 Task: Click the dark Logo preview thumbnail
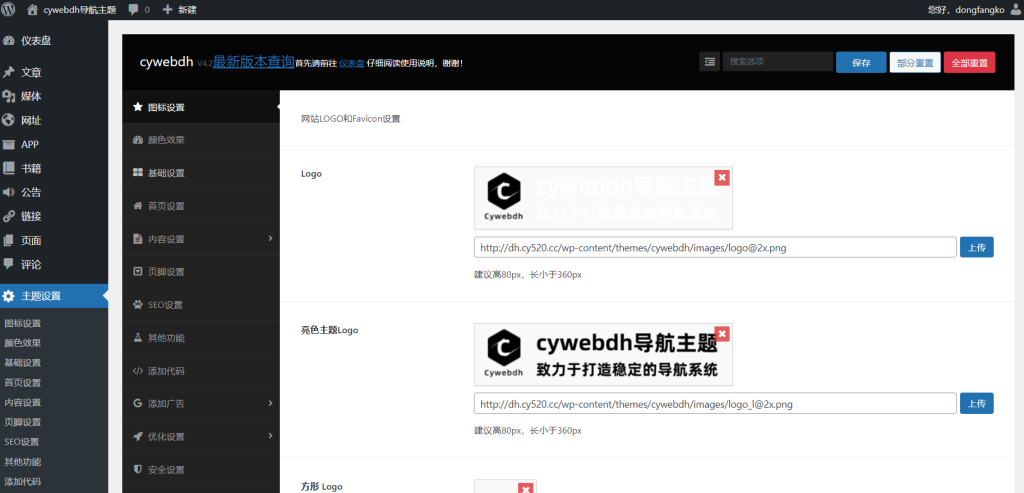[603, 198]
